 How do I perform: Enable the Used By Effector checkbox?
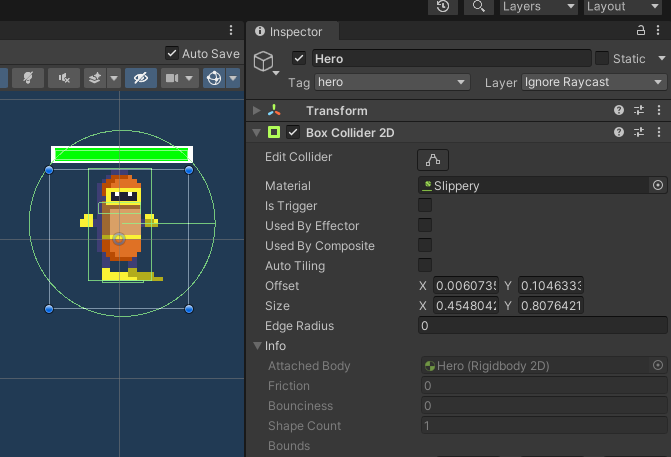click(425, 225)
